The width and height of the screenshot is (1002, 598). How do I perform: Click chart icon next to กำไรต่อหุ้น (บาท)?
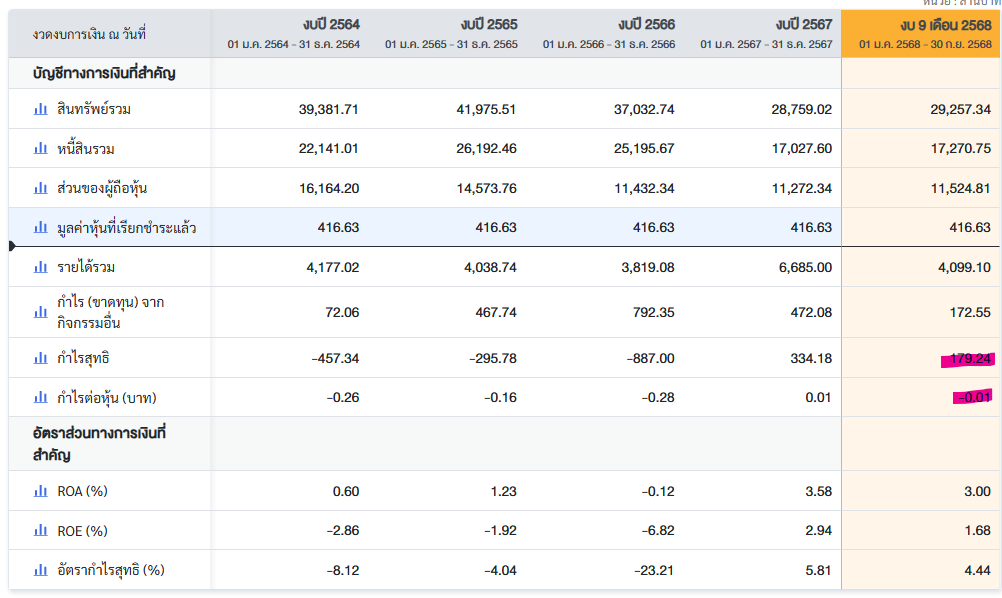pos(41,398)
